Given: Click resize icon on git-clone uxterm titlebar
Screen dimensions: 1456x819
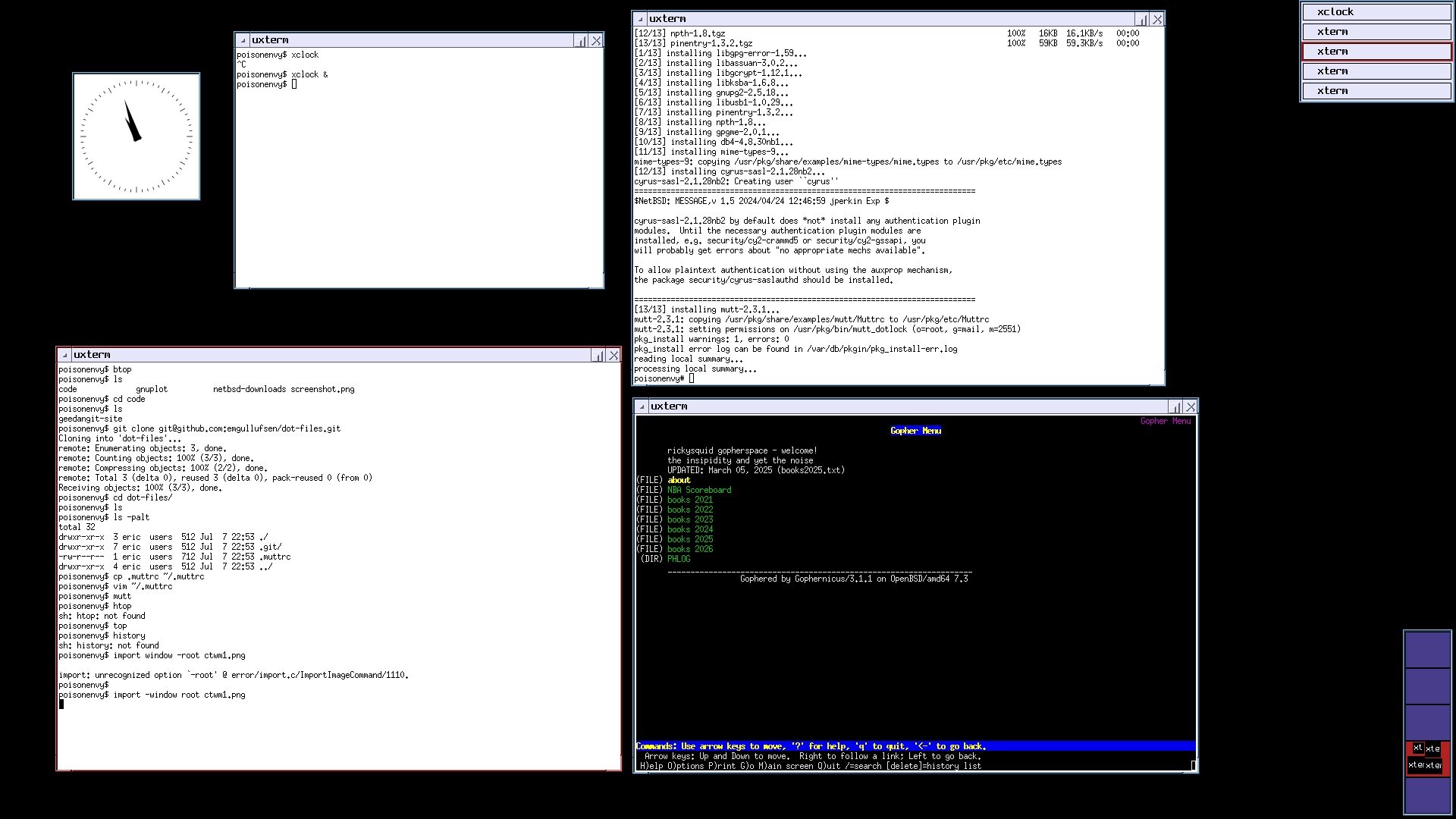Looking at the screenshot, I should point(598,356).
